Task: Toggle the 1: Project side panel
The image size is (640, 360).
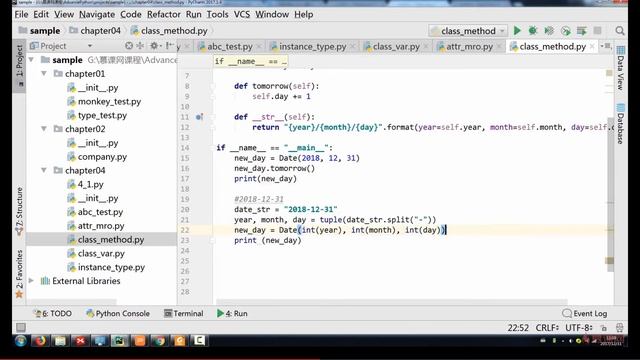Action: [19, 65]
